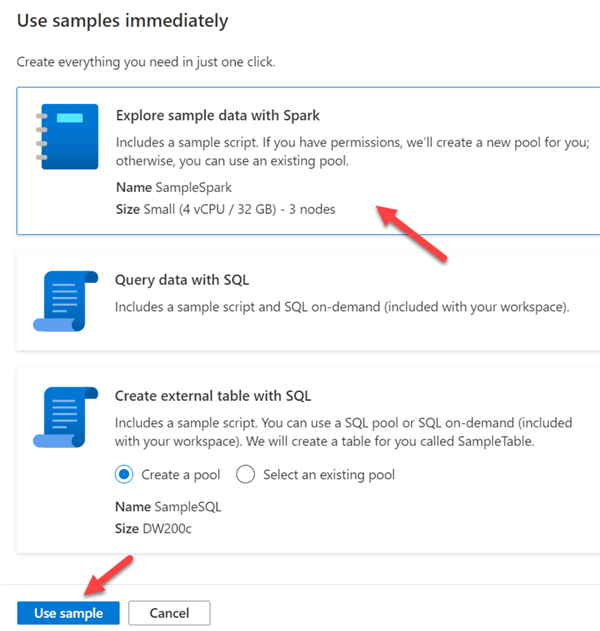This screenshot has height=631, width=600.
Task: Click the 'SQL on-demand (included with your workspace)' description
Action: (x=342, y=307)
